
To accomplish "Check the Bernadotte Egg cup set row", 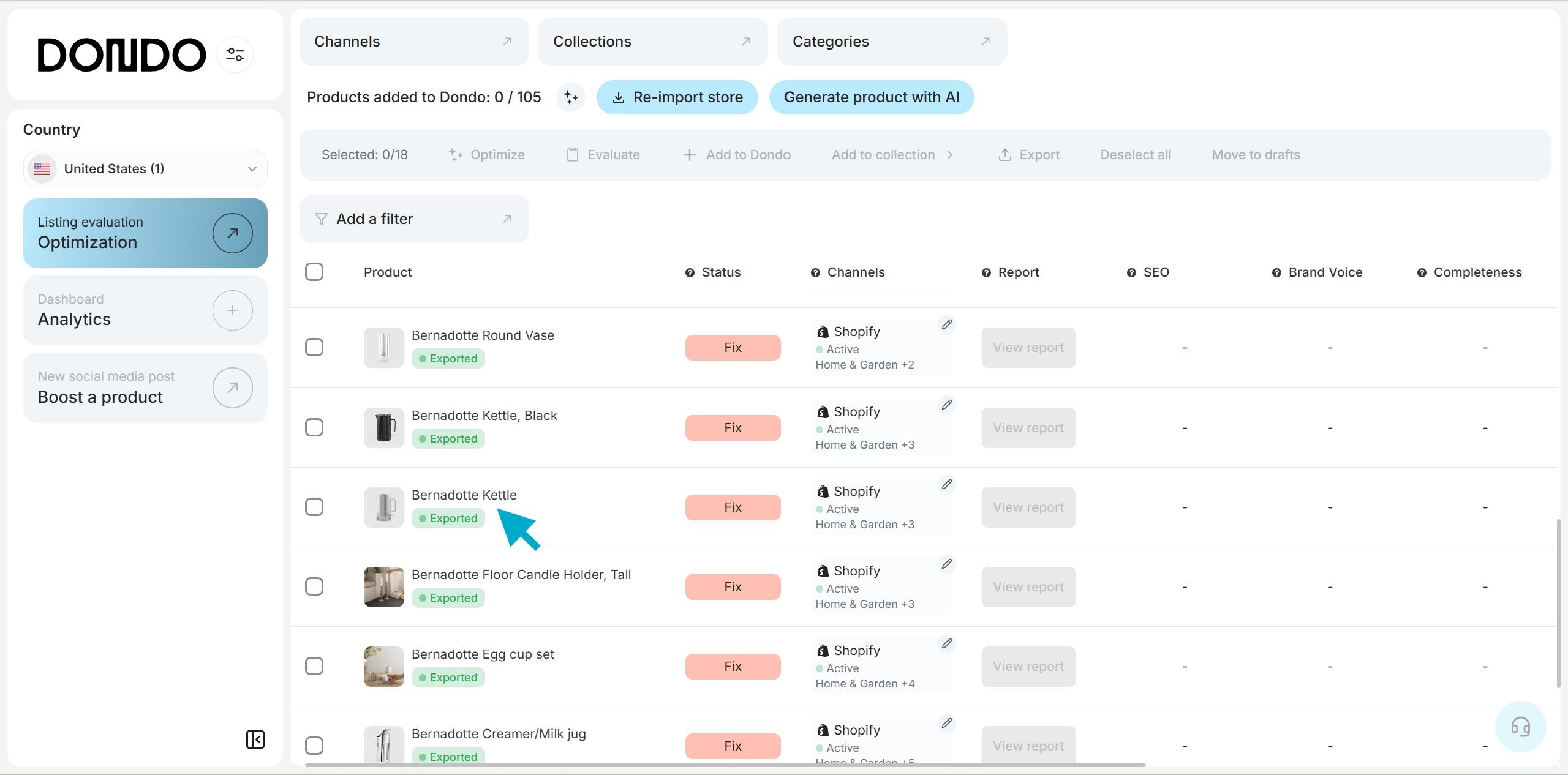I will tap(314, 666).
